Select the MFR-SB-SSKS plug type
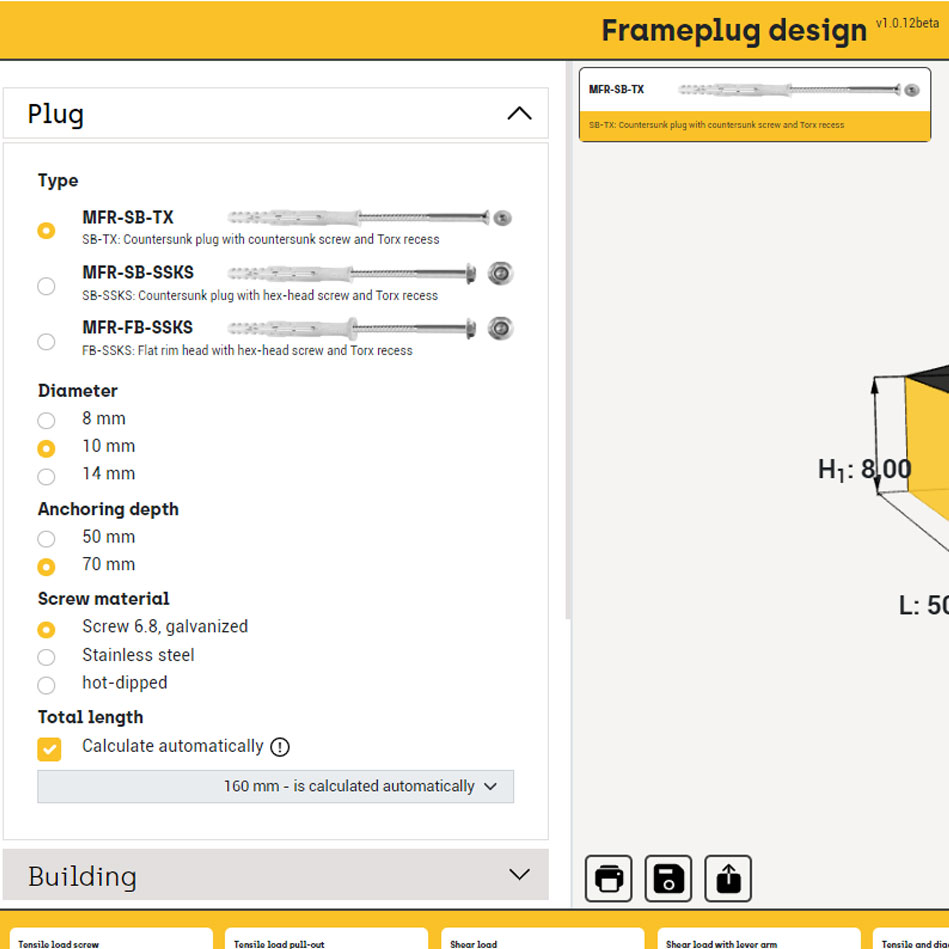 46,286
